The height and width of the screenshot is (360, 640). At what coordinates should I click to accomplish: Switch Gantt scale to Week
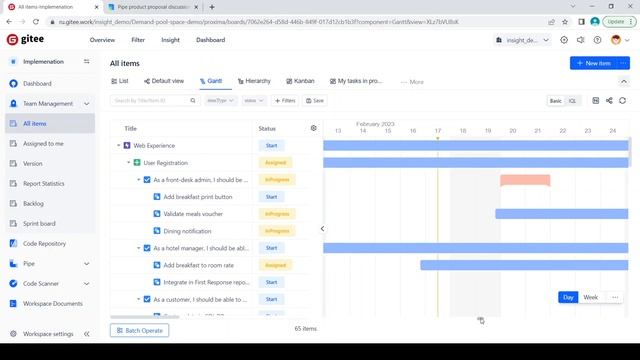pos(591,297)
